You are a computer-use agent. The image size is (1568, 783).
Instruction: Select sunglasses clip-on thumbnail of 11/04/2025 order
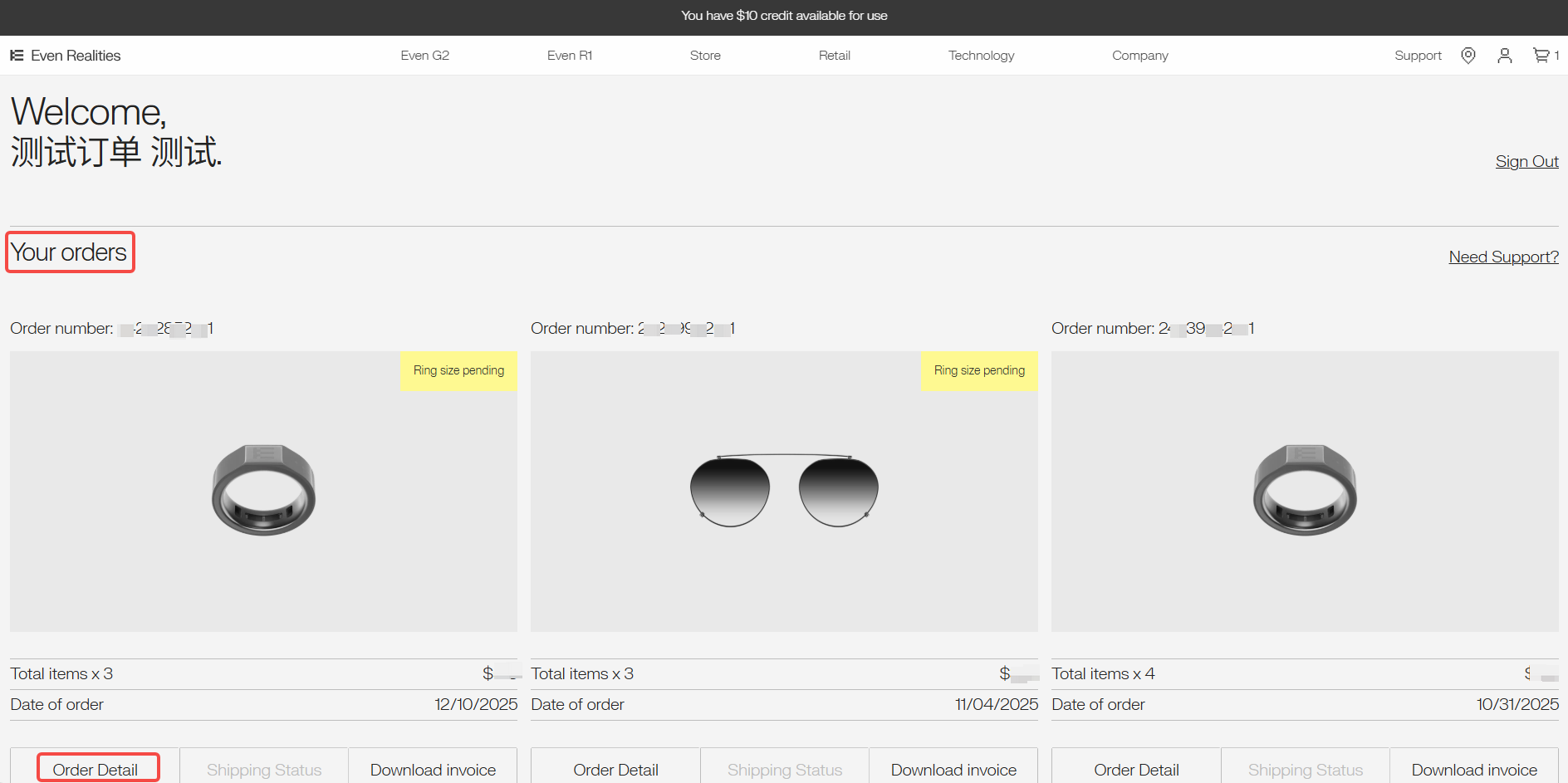[x=784, y=491]
